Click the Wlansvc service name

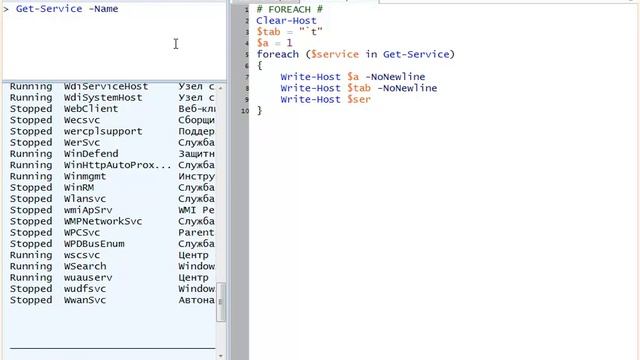tap(85, 199)
